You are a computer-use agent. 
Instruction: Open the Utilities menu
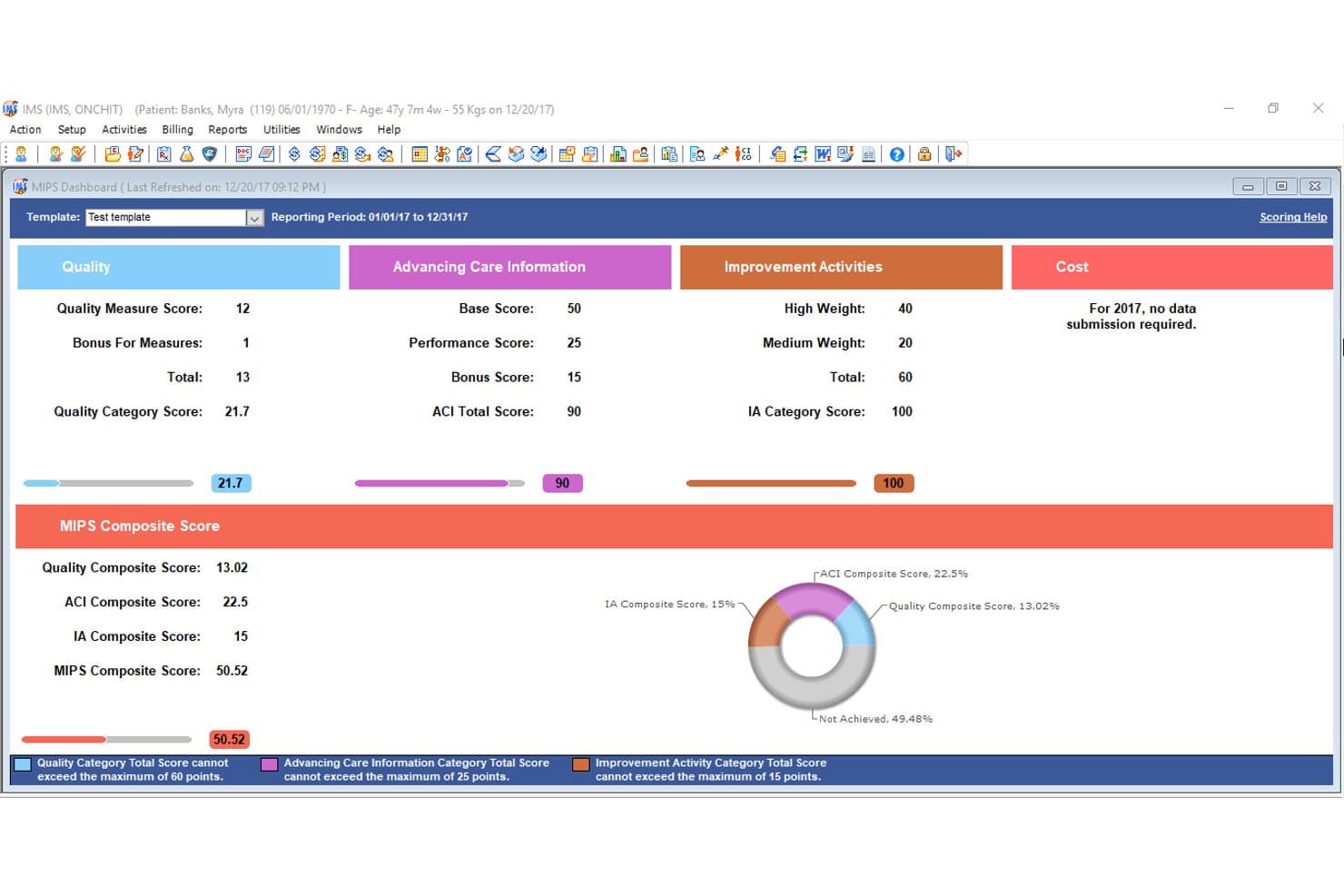pyautogui.click(x=282, y=130)
